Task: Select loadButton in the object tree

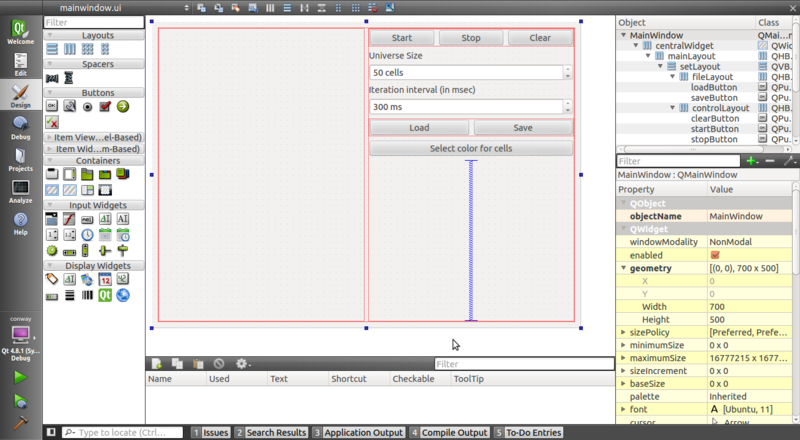Action: click(714, 87)
